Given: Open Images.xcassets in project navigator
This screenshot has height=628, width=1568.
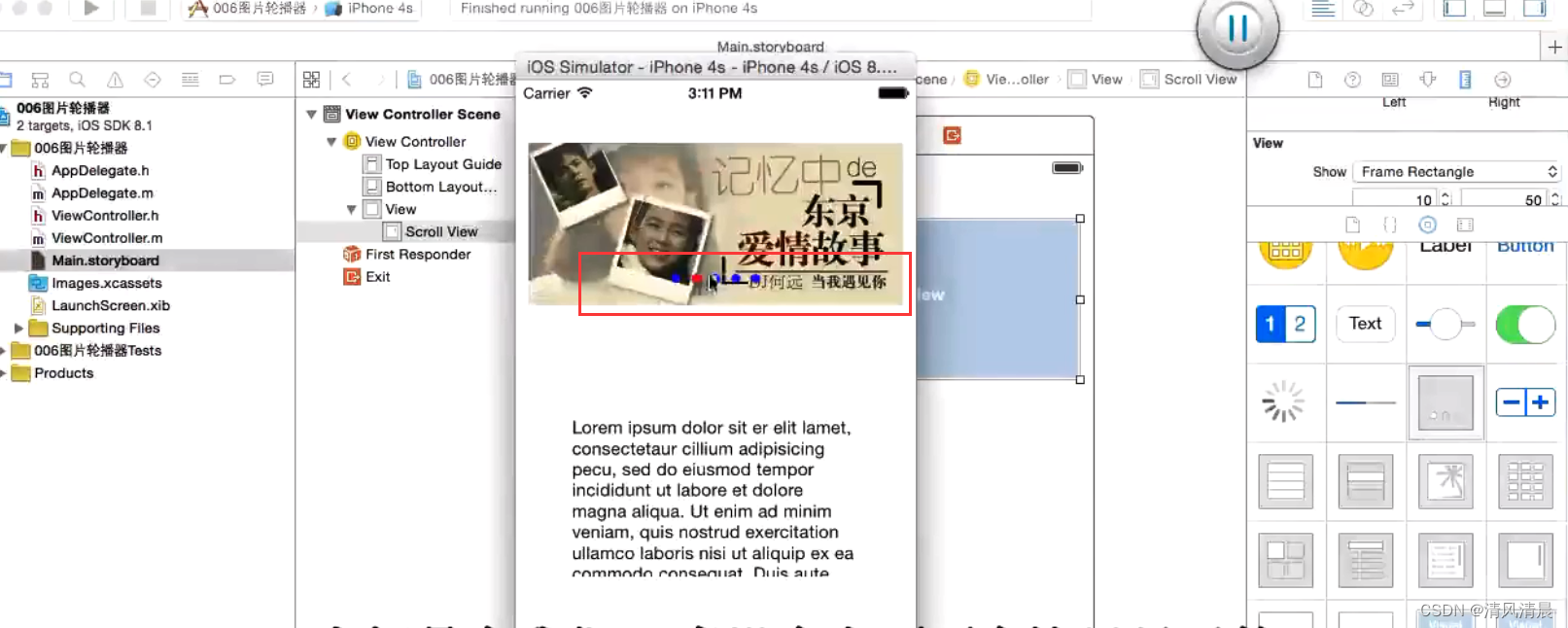Looking at the screenshot, I should 96,283.
